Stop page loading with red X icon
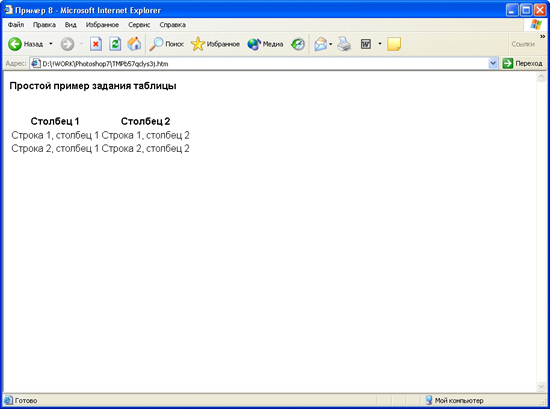The height and width of the screenshot is (409, 550). [96, 44]
